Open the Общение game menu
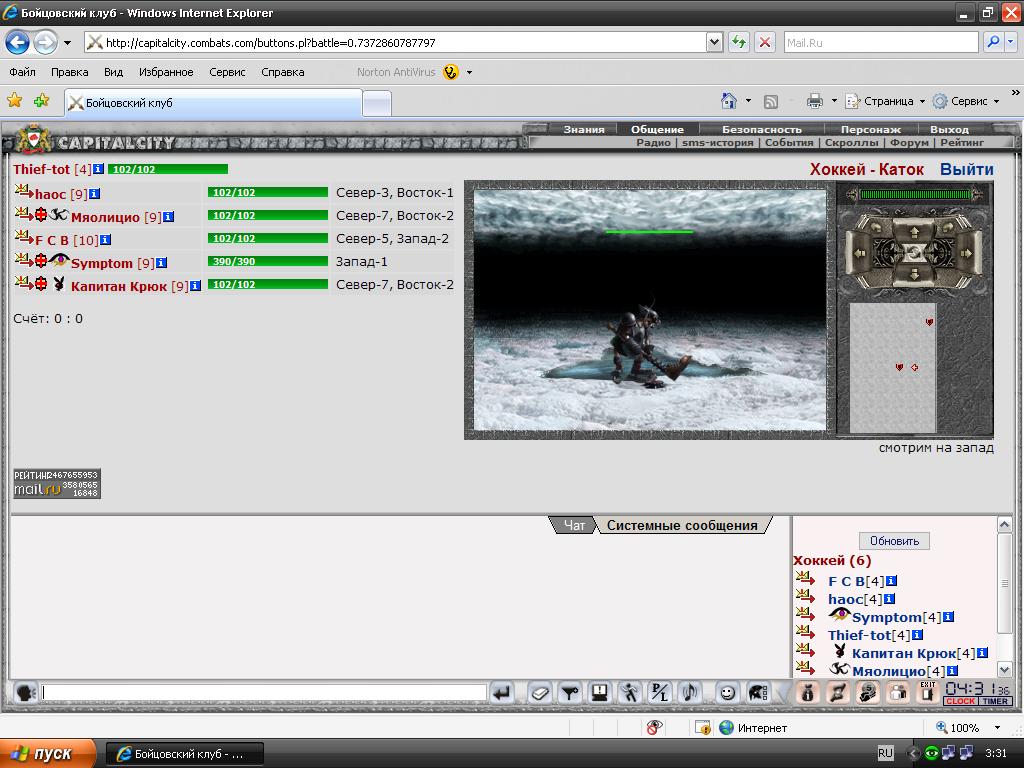 pos(657,129)
